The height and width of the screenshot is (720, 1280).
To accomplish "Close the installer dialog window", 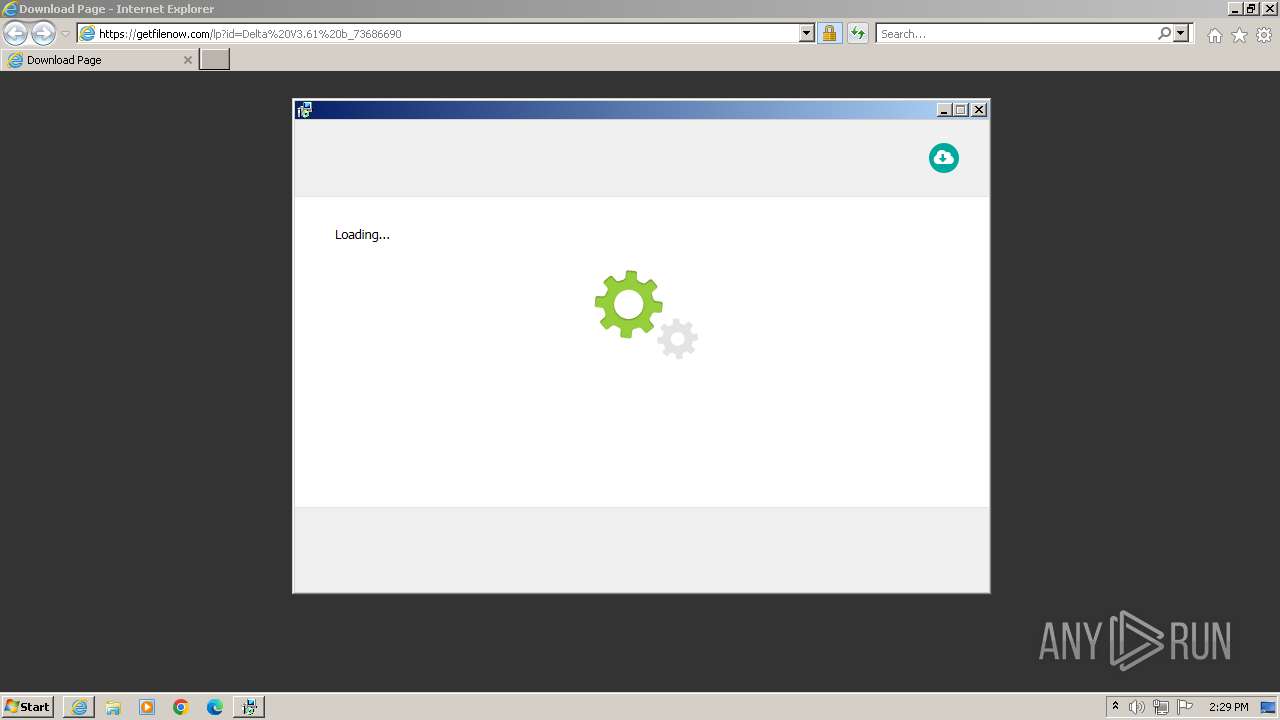I will [979, 110].
